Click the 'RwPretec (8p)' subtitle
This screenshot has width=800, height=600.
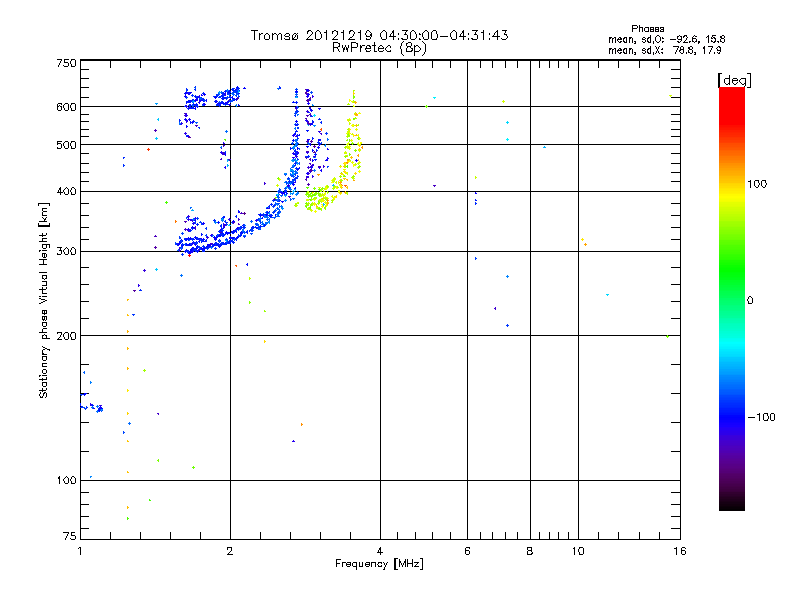coord(379,48)
